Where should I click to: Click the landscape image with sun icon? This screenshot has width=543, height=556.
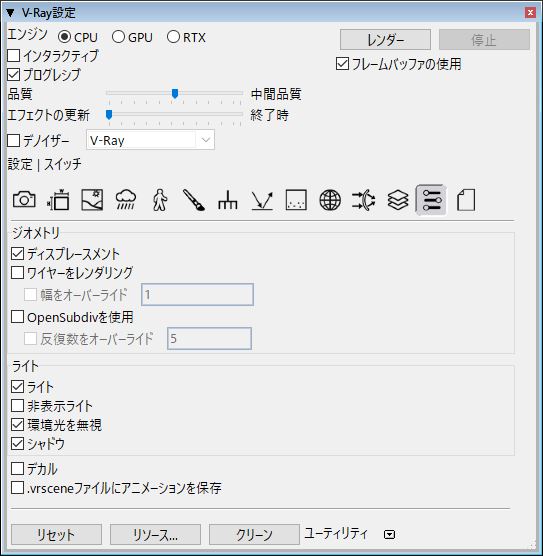(x=92, y=200)
